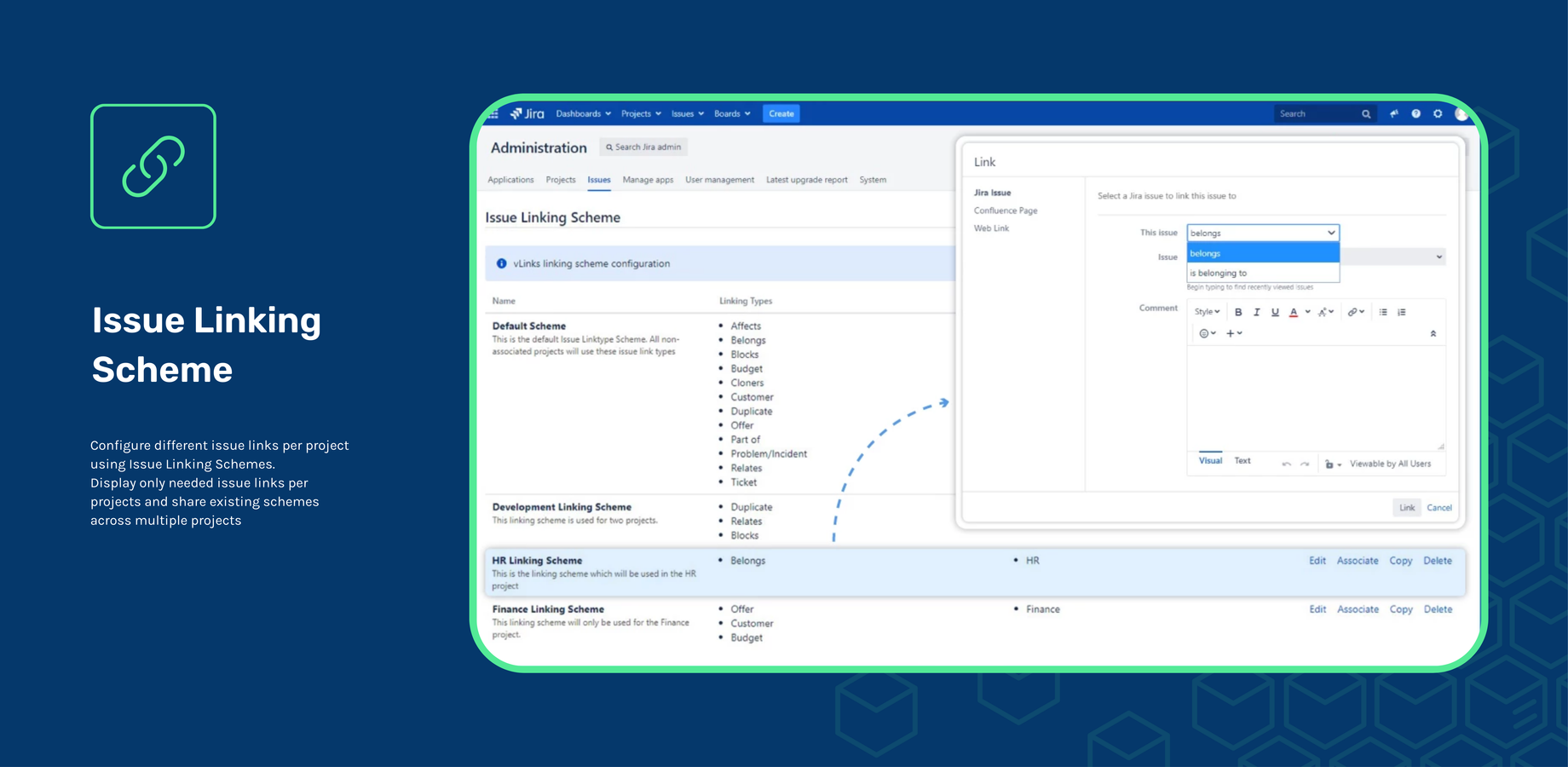Toggle italic formatting in comment editor

[x=1256, y=312]
